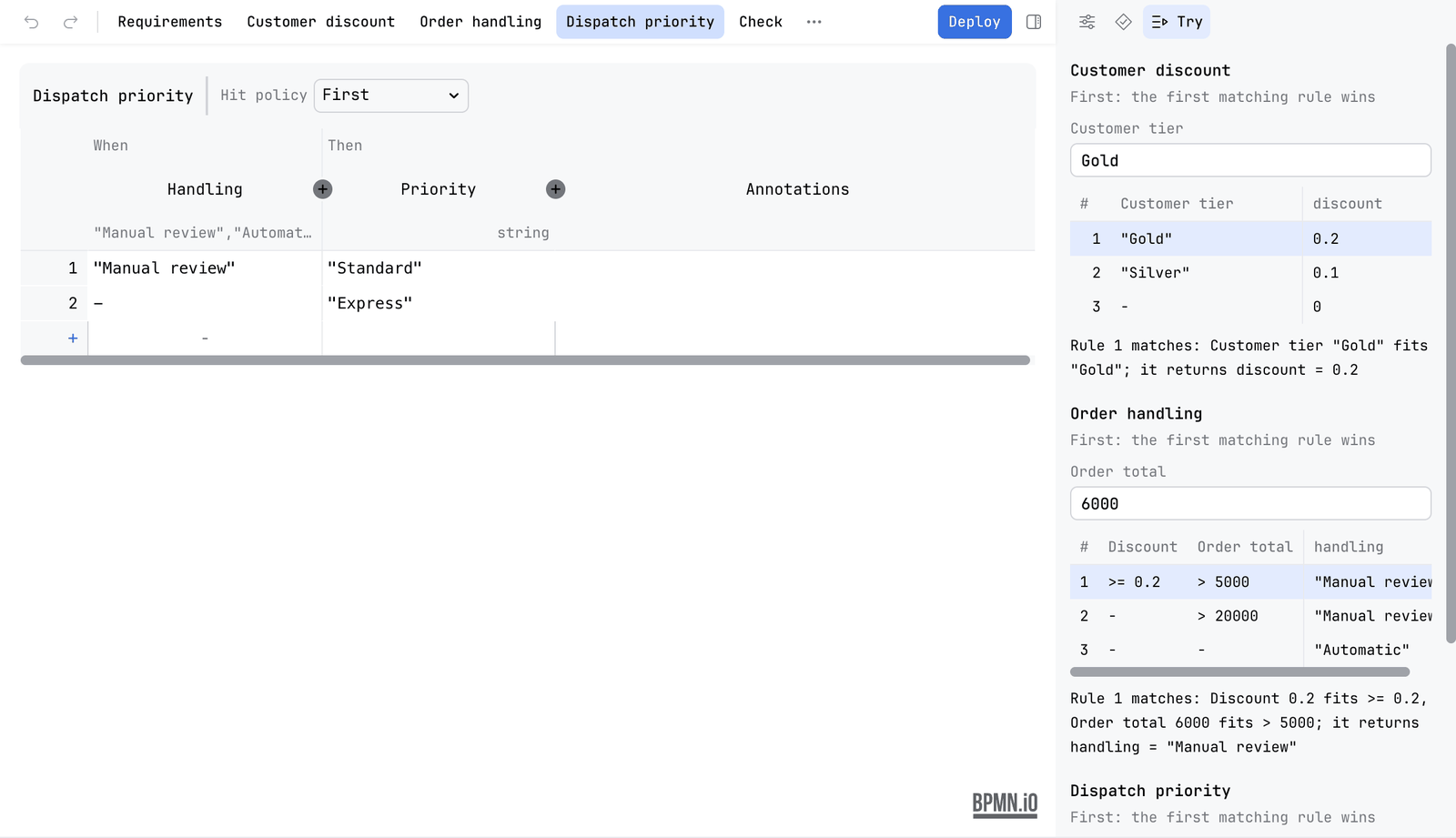Click the right panel vertical scrollbar
Viewport: 1456px width, 838px height.
pyautogui.click(x=1451, y=343)
